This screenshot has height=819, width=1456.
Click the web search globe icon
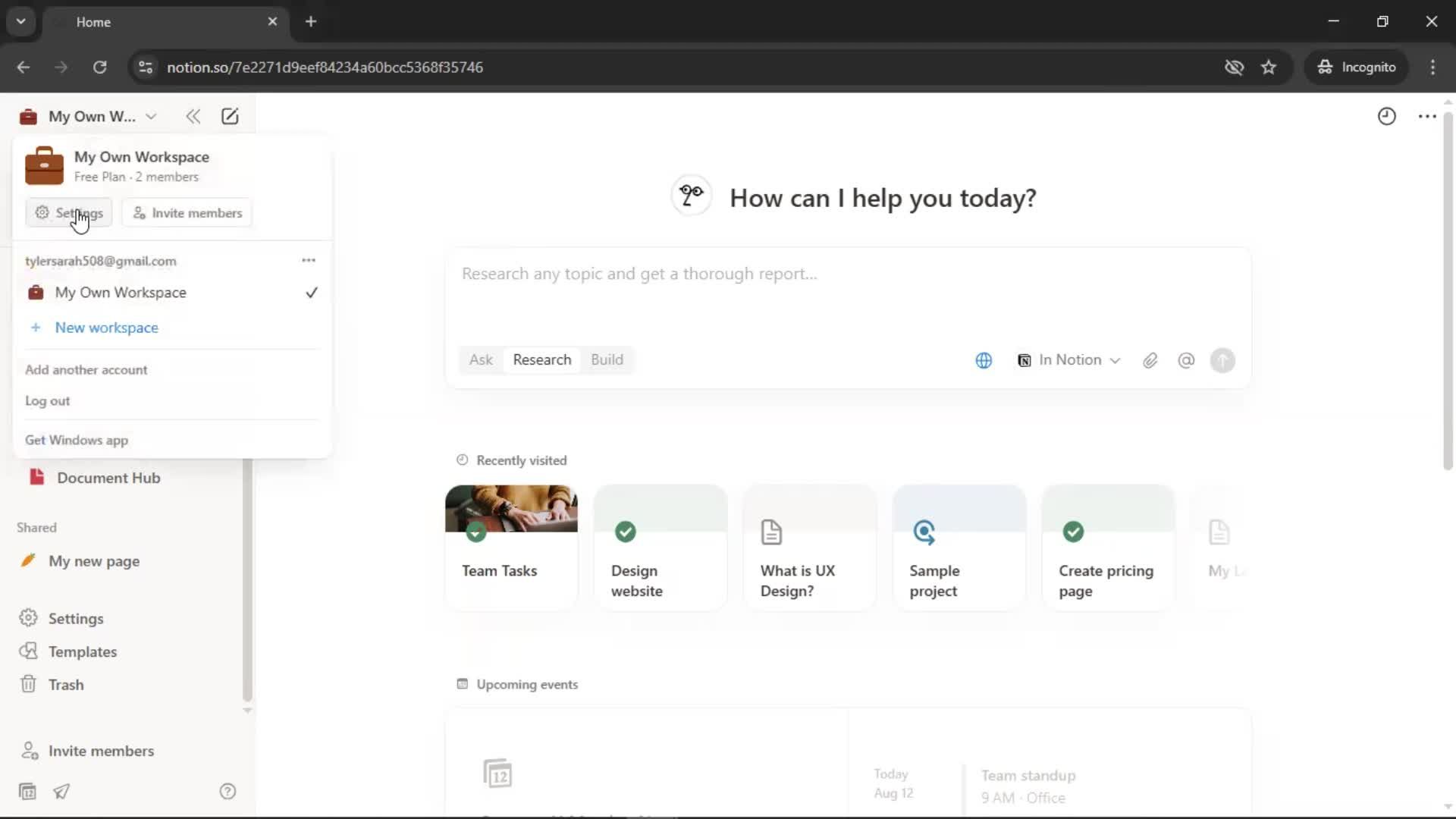click(x=984, y=360)
